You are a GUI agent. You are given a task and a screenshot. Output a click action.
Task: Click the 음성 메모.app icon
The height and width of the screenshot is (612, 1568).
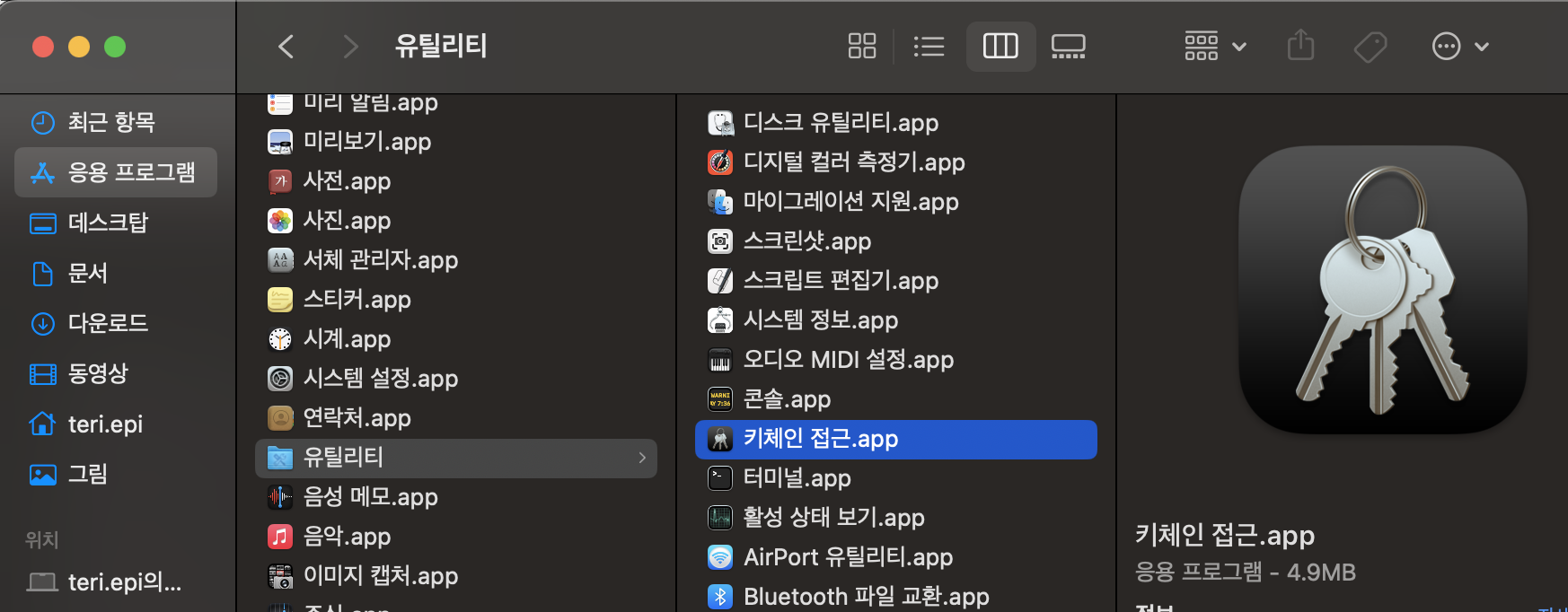tap(280, 497)
